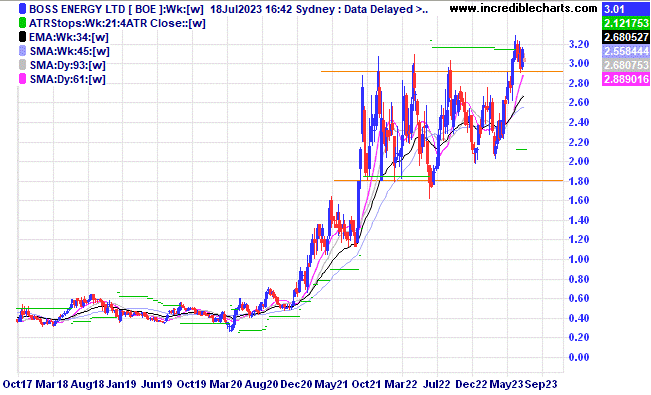Click the Mar22 date axis label
Image resolution: width=651 pixels, height=395 pixels.
pyautogui.click(x=401, y=384)
